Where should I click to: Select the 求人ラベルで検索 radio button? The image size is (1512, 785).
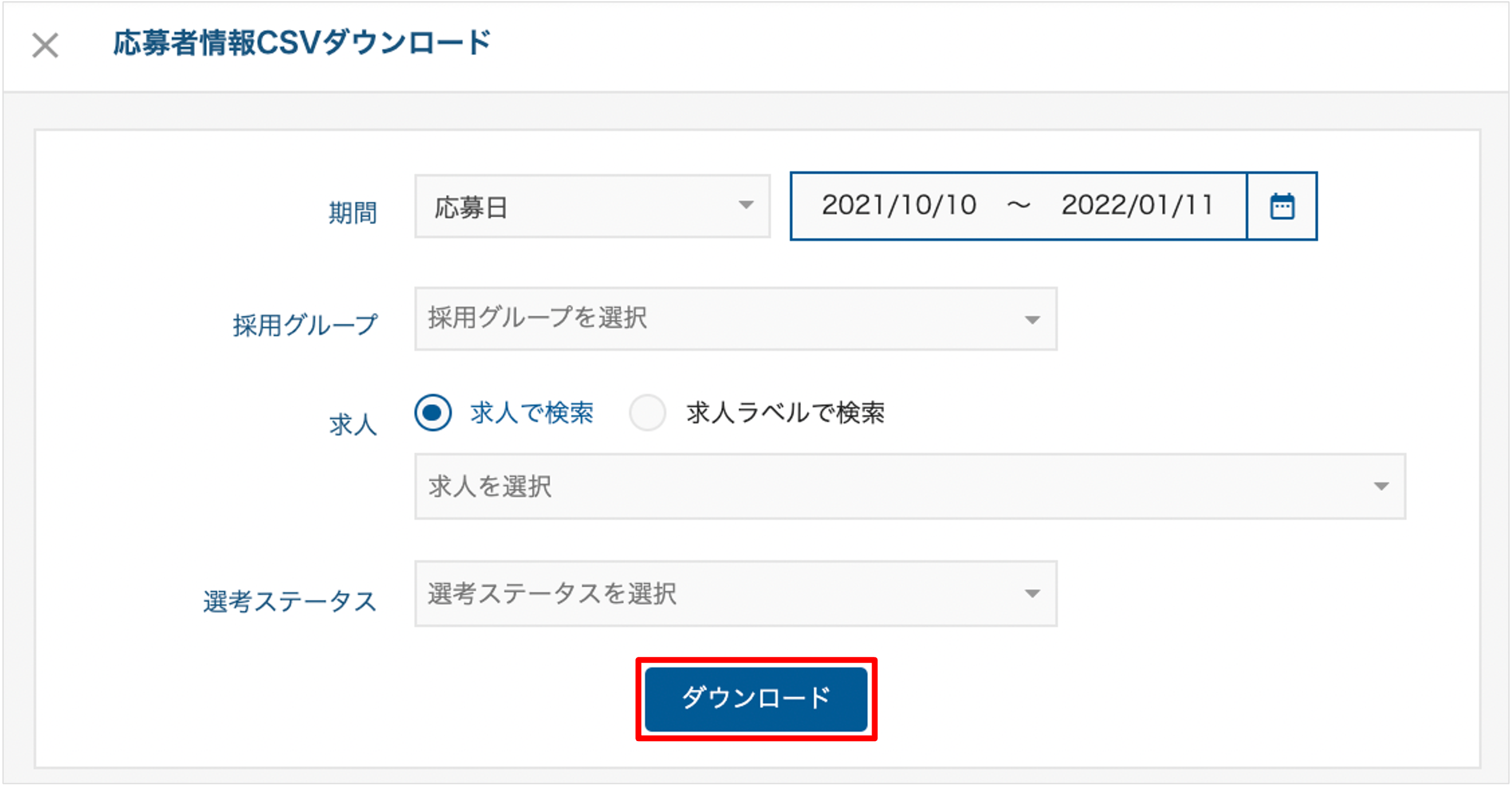[647, 413]
